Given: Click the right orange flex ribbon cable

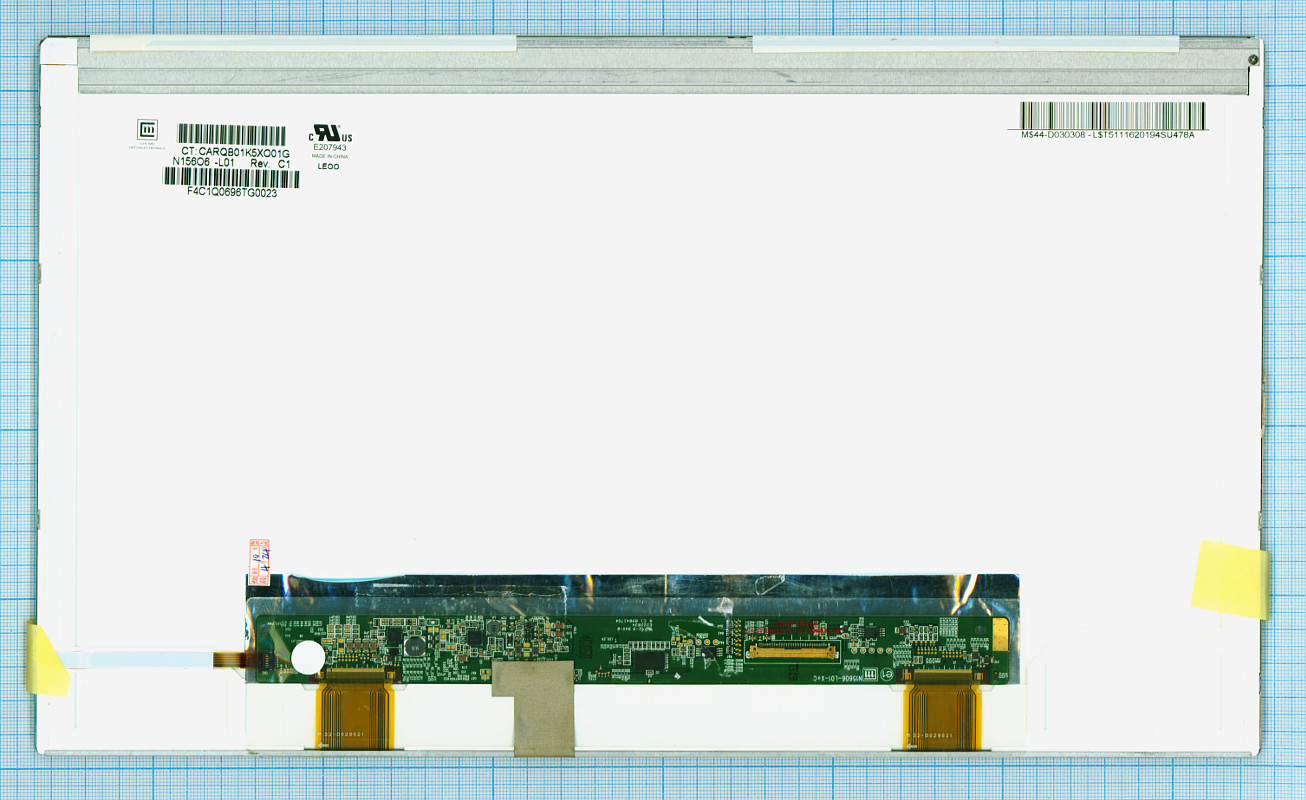Looking at the screenshot, I should [943, 710].
